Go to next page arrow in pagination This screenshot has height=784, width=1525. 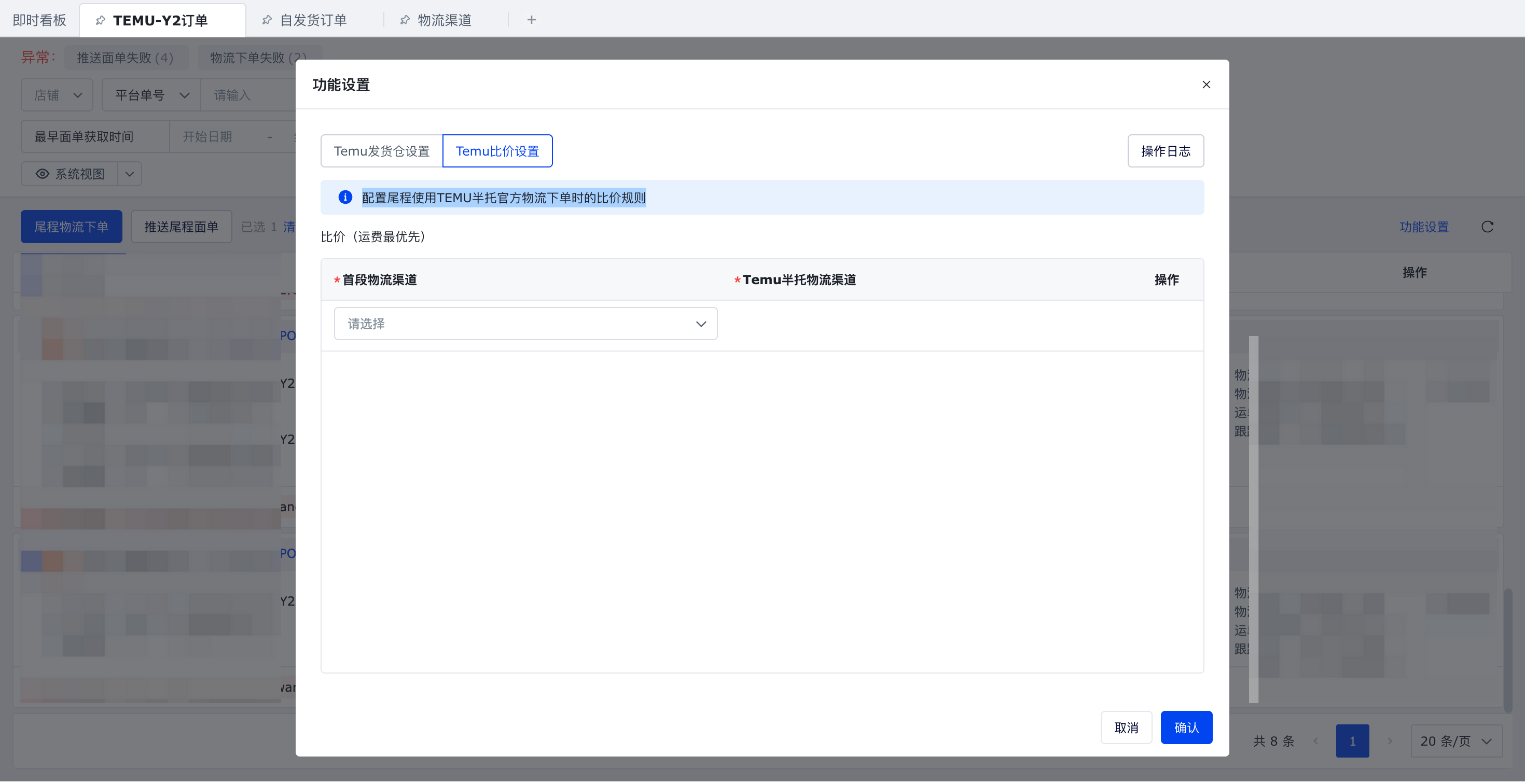(1390, 741)
